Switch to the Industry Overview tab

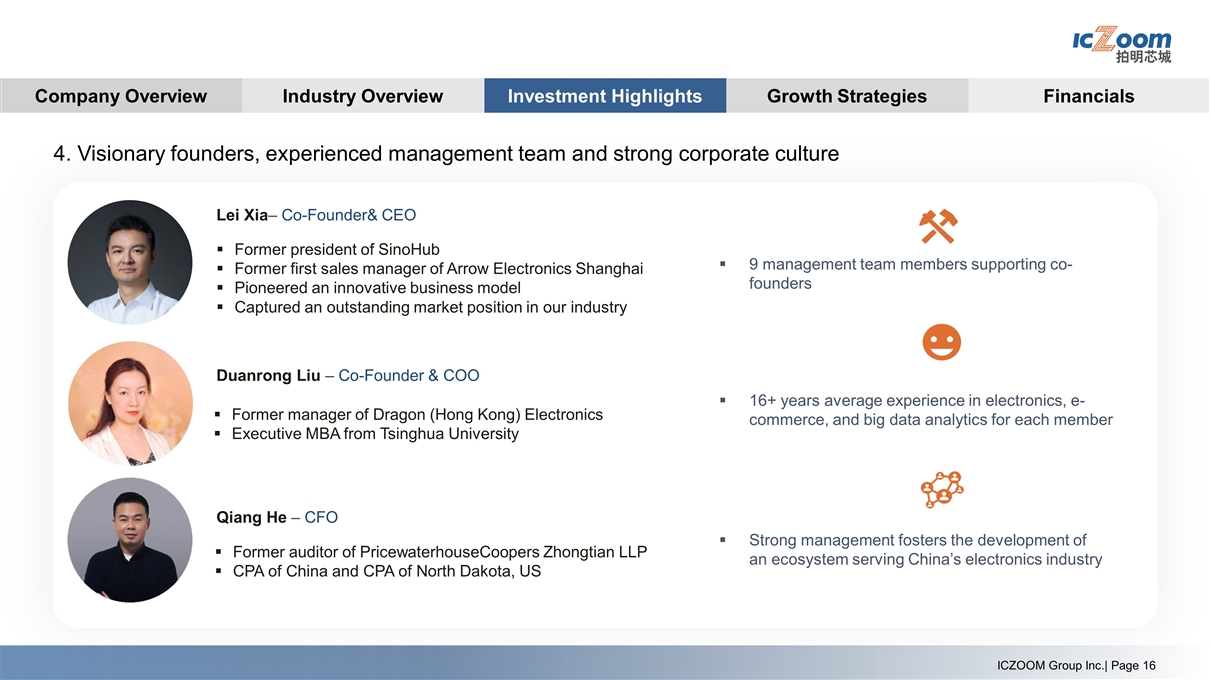pyautogui.click(x=362, y=96)
